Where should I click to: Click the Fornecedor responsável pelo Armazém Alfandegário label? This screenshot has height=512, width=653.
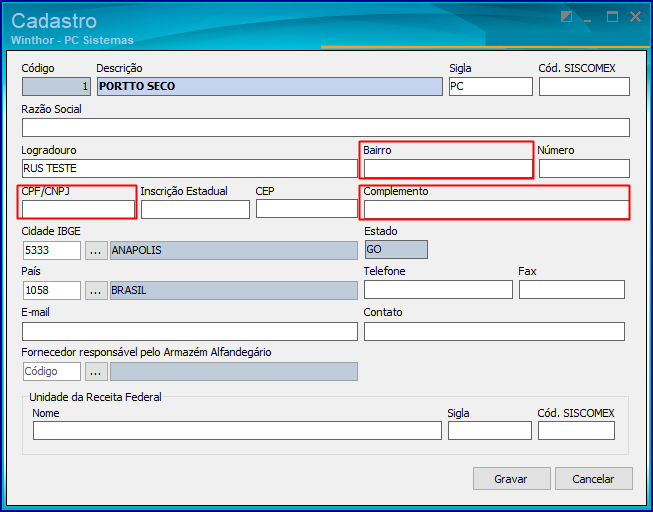(x=147, y=352)
